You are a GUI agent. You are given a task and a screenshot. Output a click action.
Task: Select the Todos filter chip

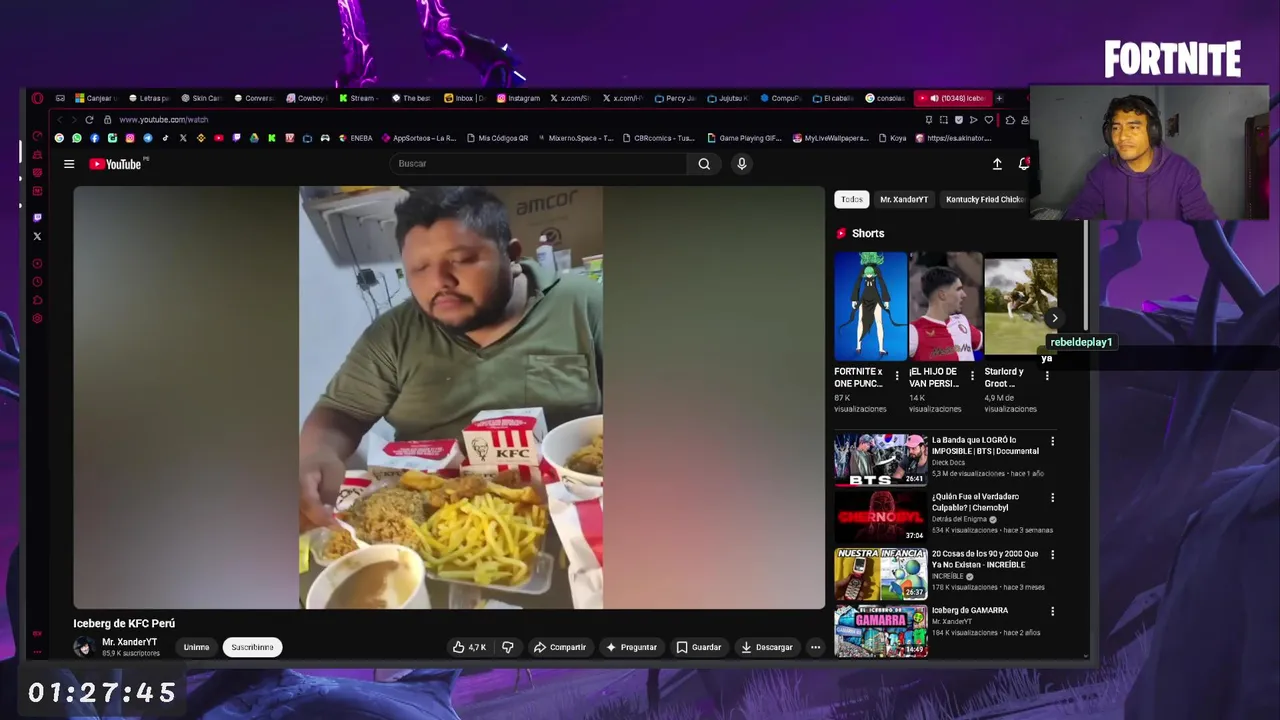(x=852, y=199)
